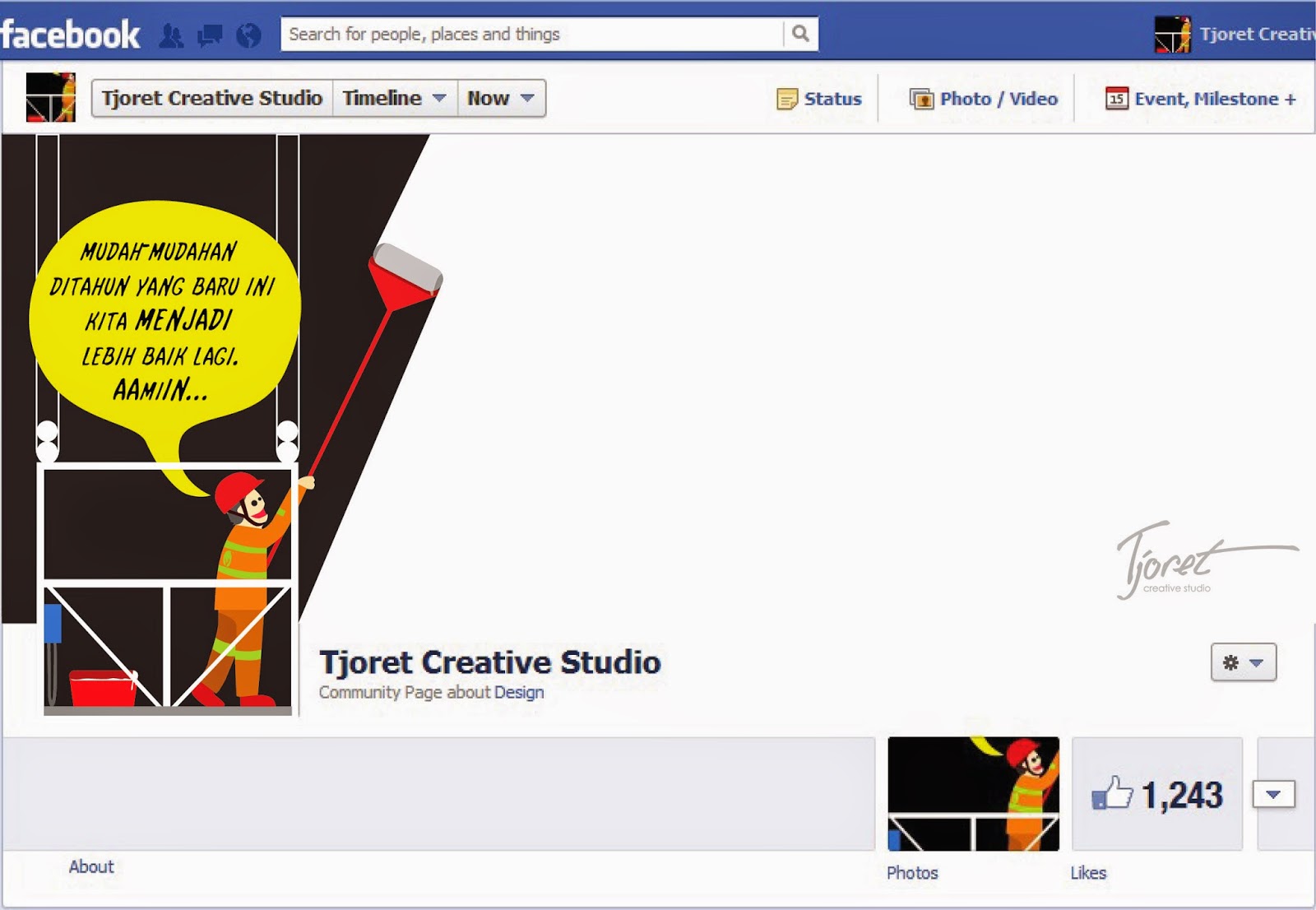Screen dimensions: 1316x910
Task: Select Photo / Video tab
Action: pyautogui.click(x=984, y=99)
